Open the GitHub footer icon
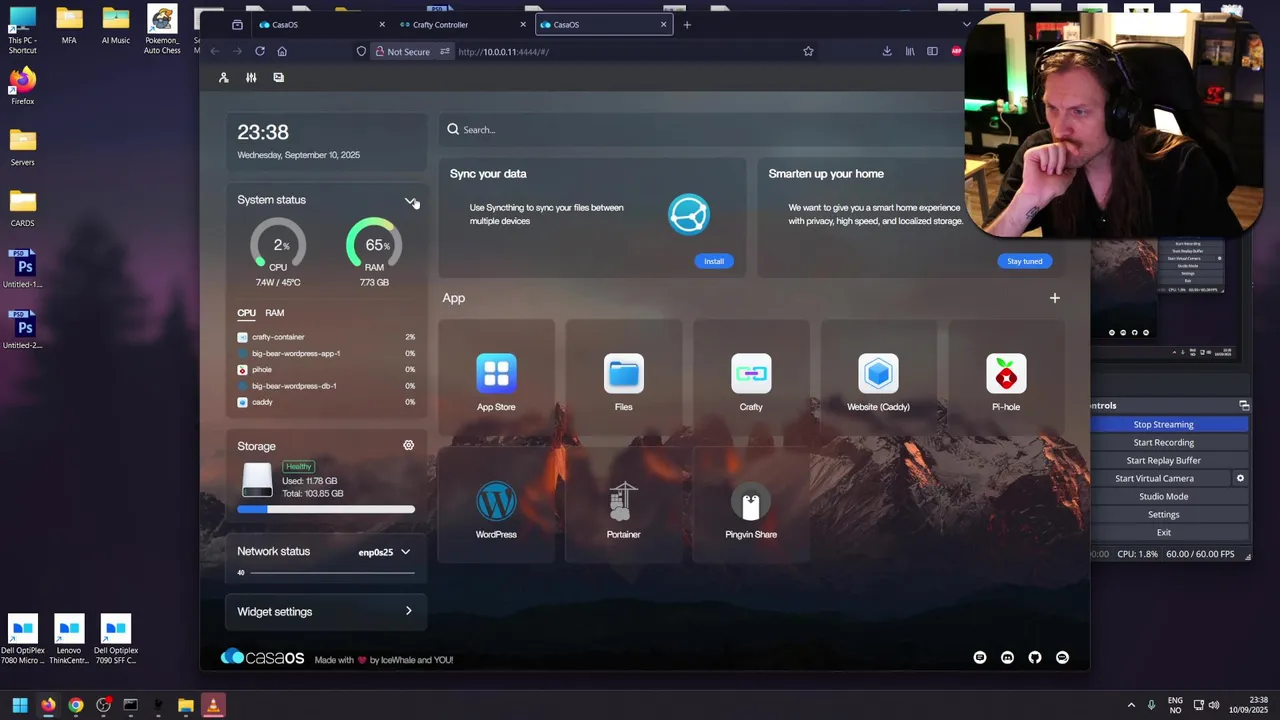This screenshot has height=720, width=1280. coord(1035,657)
